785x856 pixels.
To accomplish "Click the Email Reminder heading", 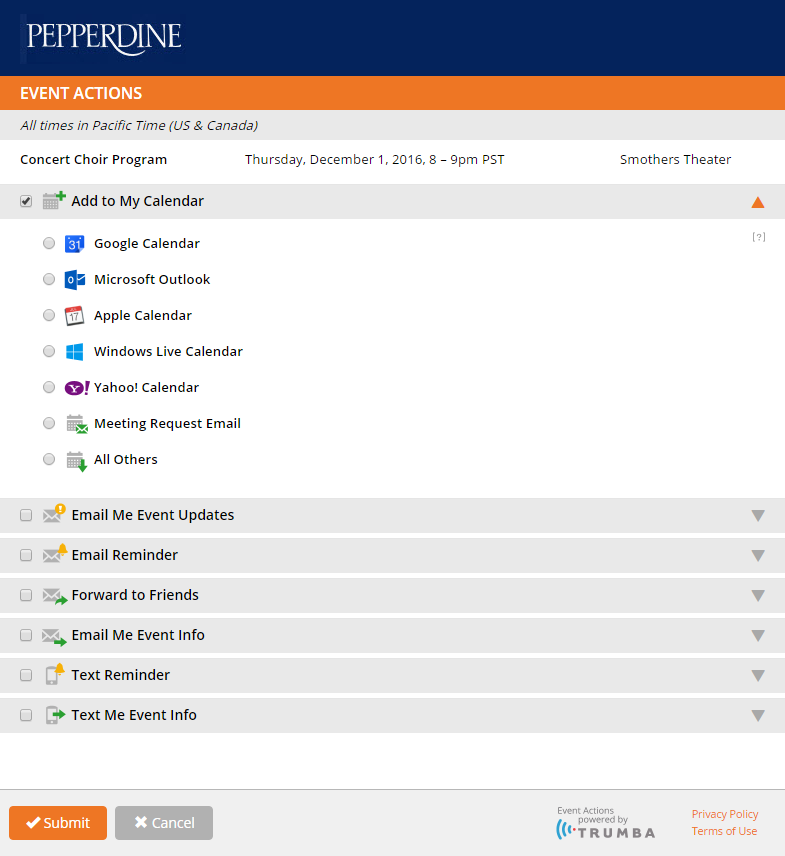I will pos(124,555).
